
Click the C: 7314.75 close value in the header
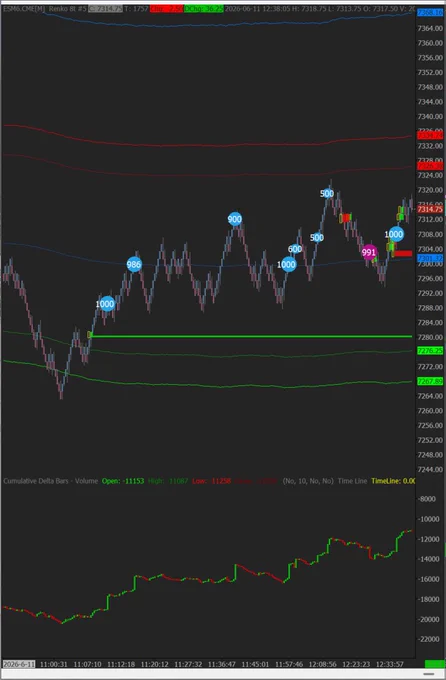(105, 9)
